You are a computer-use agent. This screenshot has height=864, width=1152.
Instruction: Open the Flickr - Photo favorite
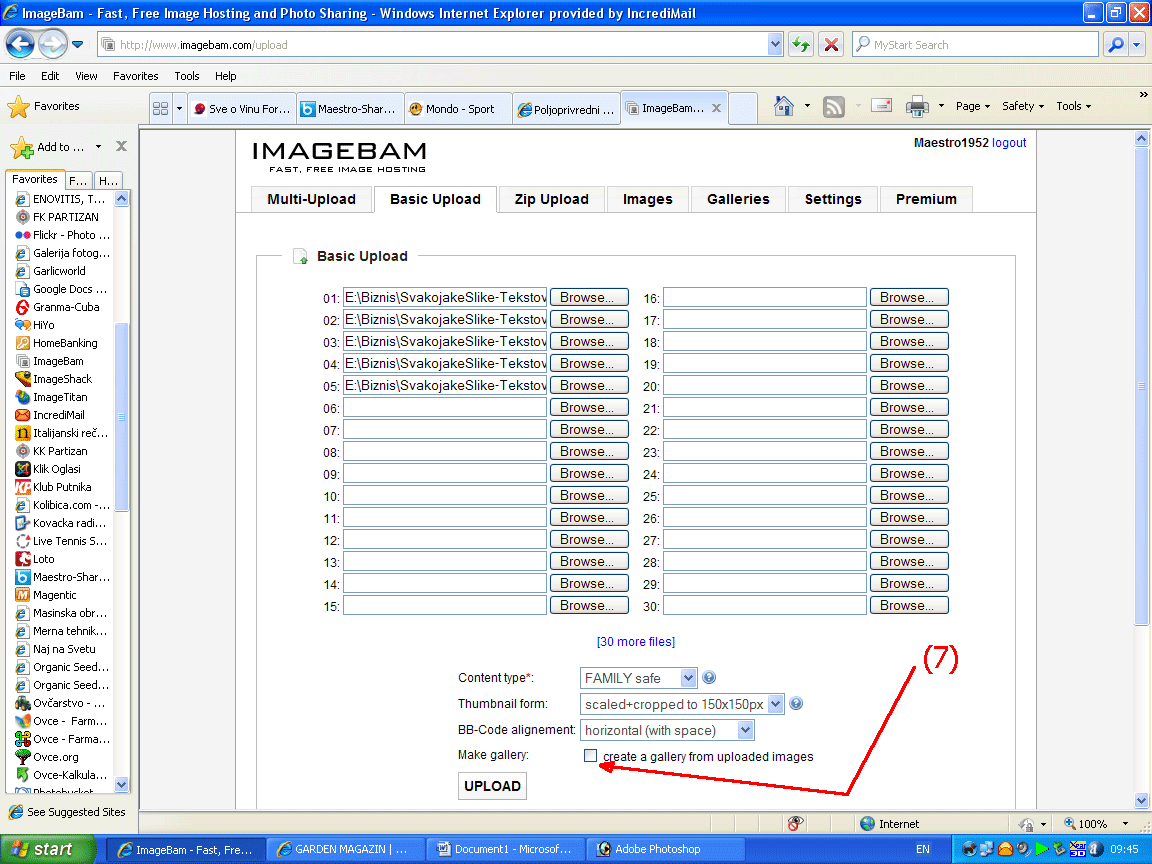coord(62,235)
